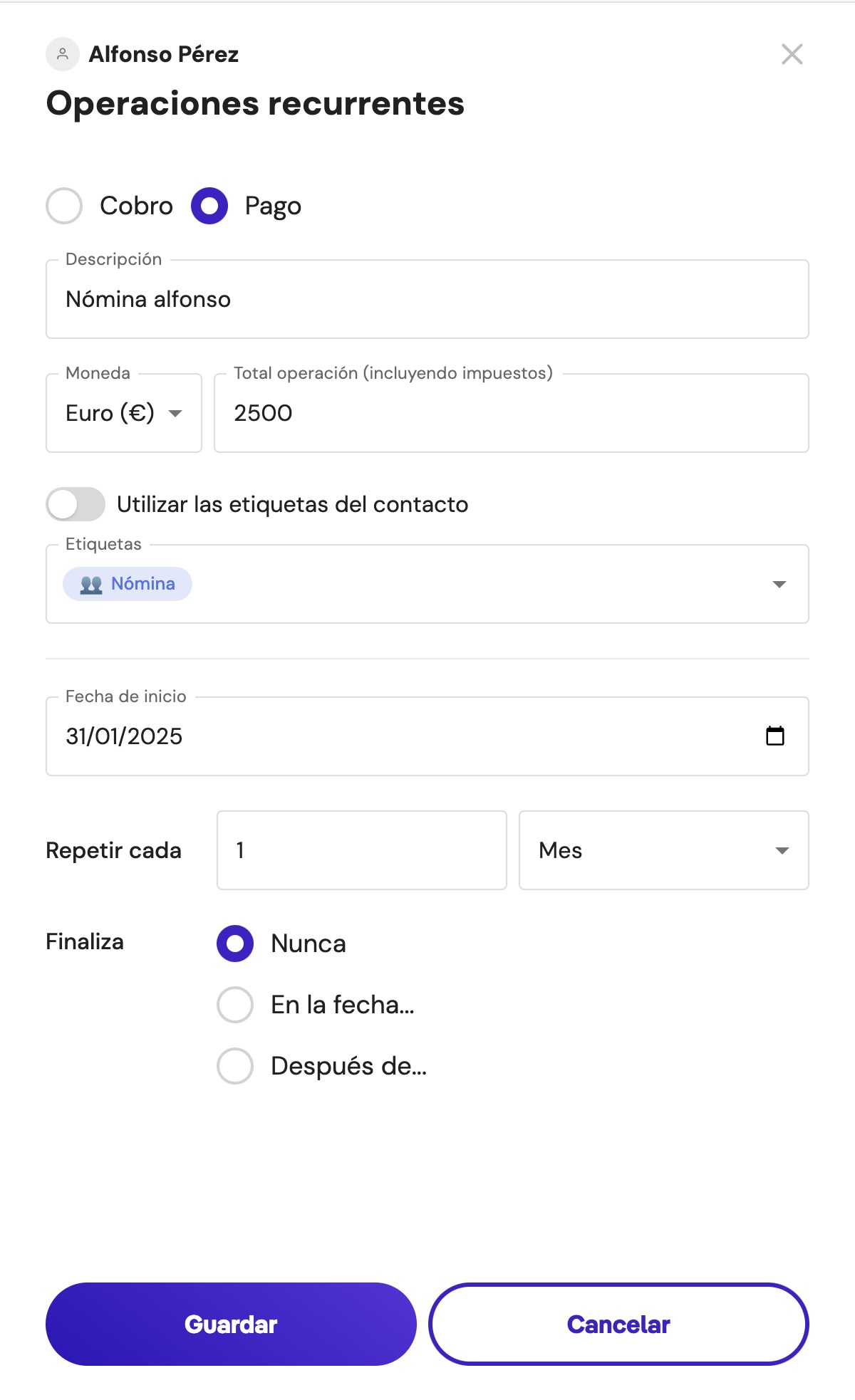Image resolution: width=855 pixels, height=1400 pixels.
Task: Choose Nunca as the Finaliza option
Action: (235, 944)
